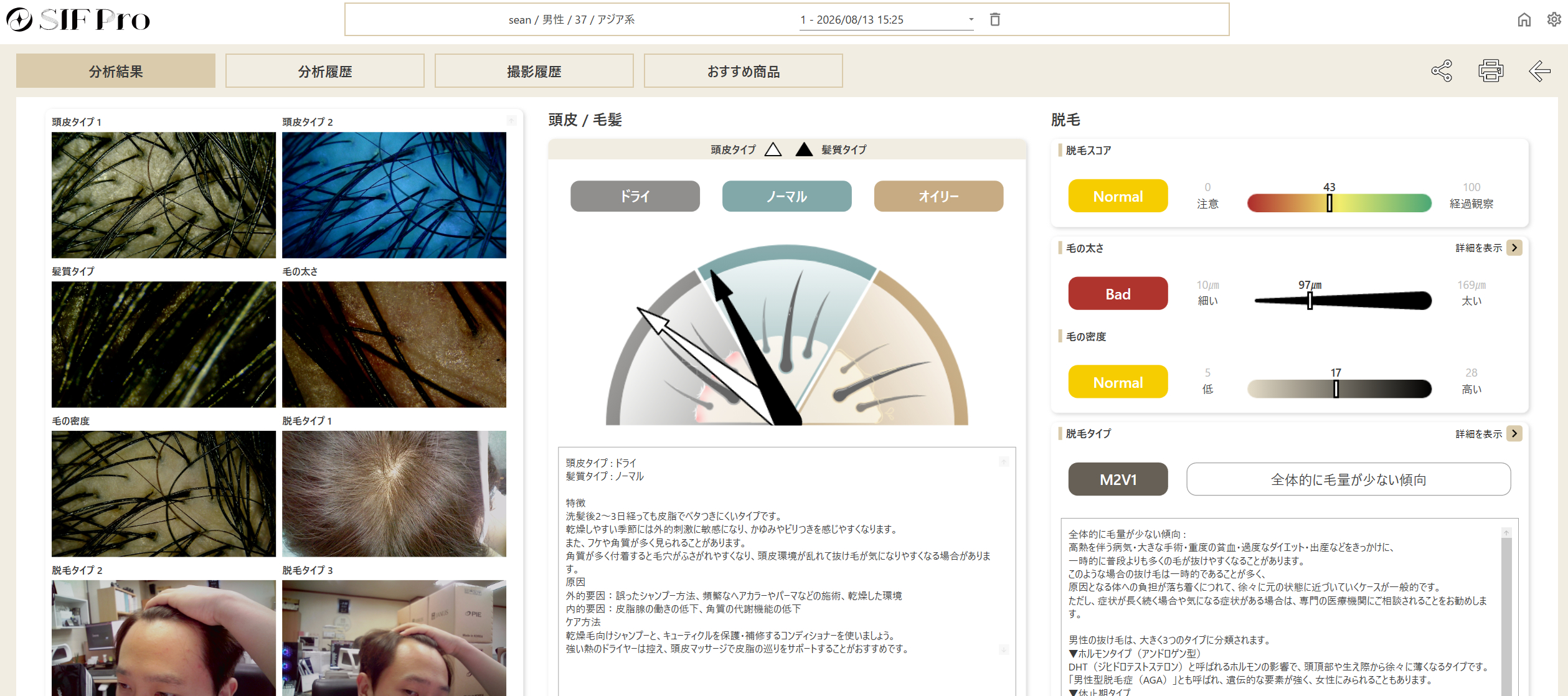
Task: Click the outlined scalp type triangle marker
Action: 773,149
